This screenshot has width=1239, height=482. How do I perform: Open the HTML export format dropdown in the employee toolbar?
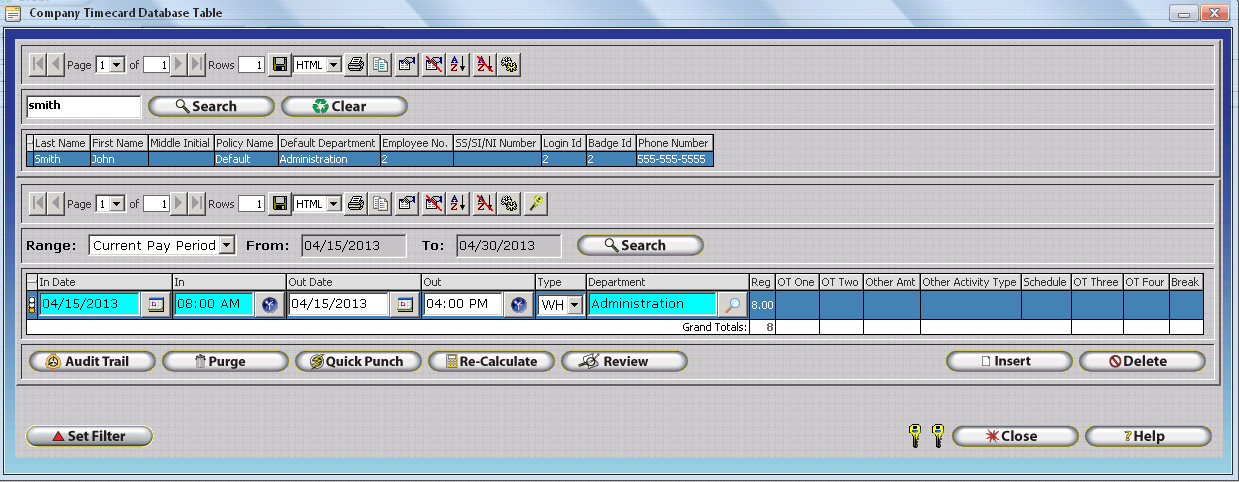pos(333,65)
